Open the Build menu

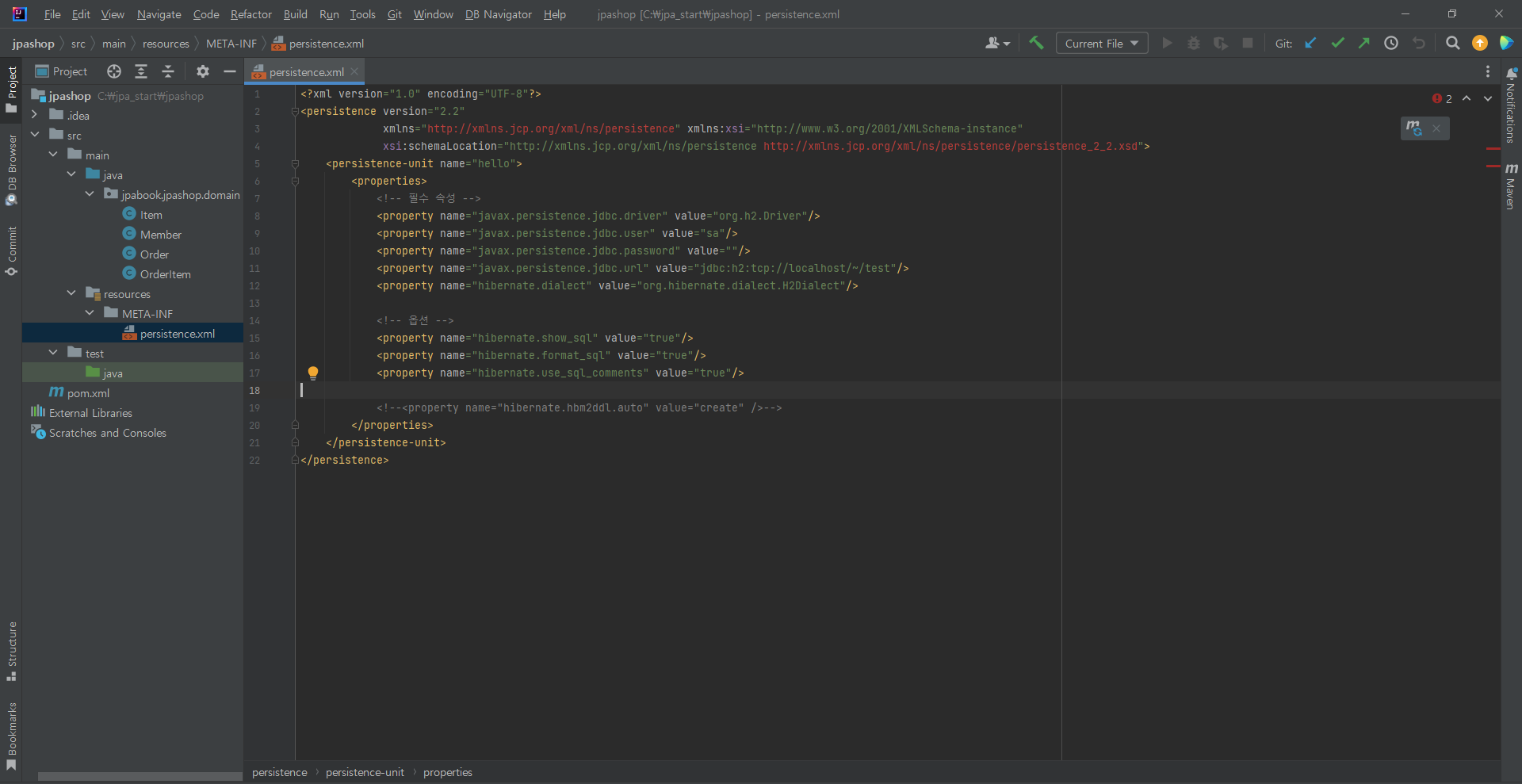click(x=295, y=14)
